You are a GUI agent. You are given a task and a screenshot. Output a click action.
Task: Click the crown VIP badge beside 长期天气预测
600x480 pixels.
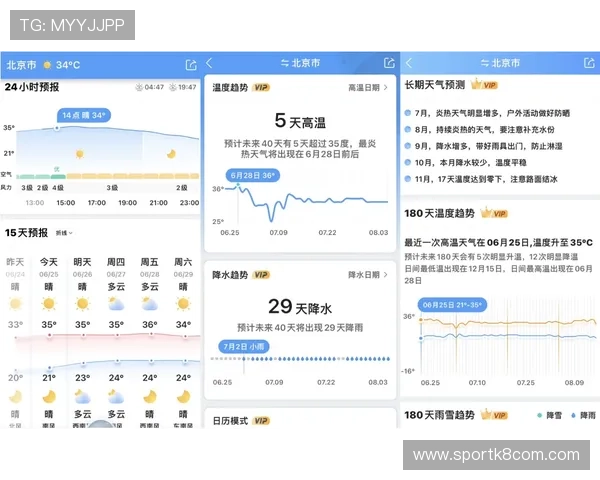(x=484, y=84)
